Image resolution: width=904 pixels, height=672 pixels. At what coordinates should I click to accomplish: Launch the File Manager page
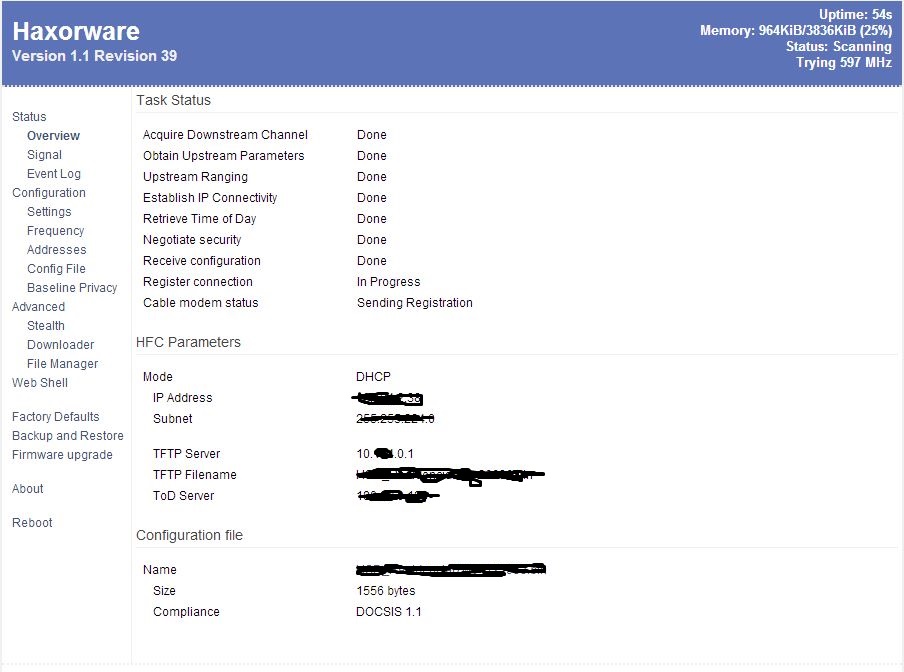[x=62, y=364]
